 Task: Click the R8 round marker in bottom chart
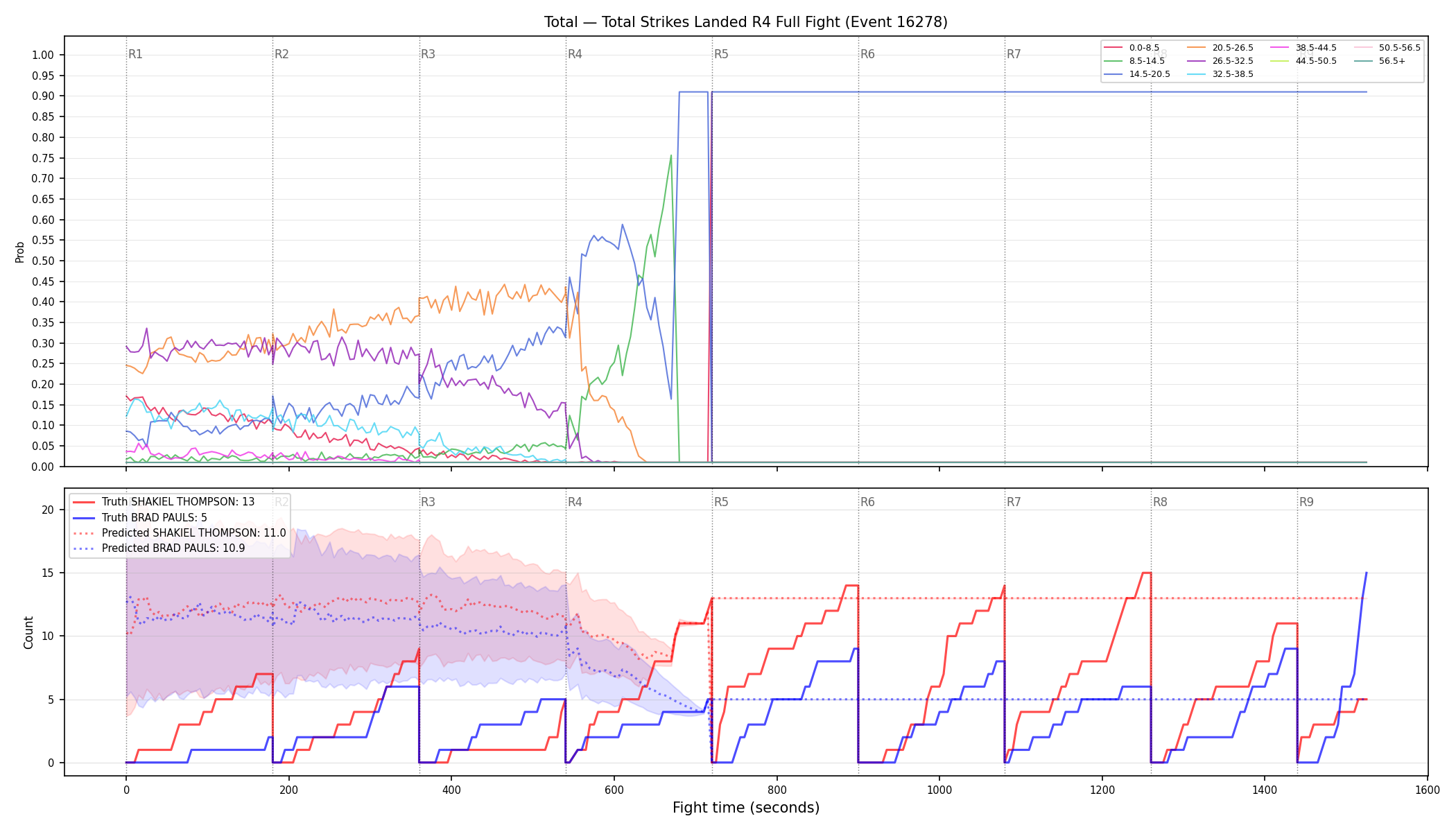1160,502
